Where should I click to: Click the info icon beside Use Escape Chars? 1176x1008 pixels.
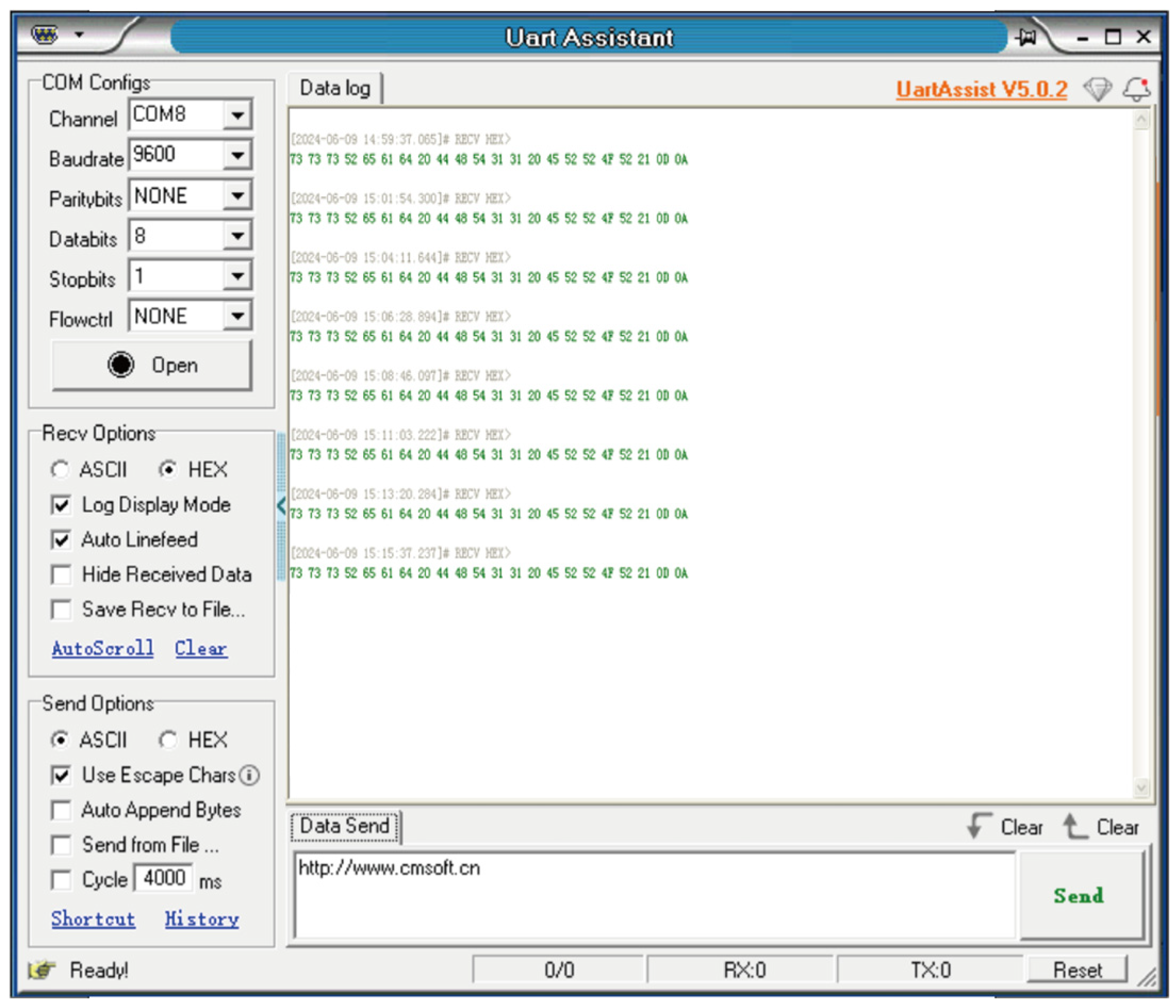[250, 775]
